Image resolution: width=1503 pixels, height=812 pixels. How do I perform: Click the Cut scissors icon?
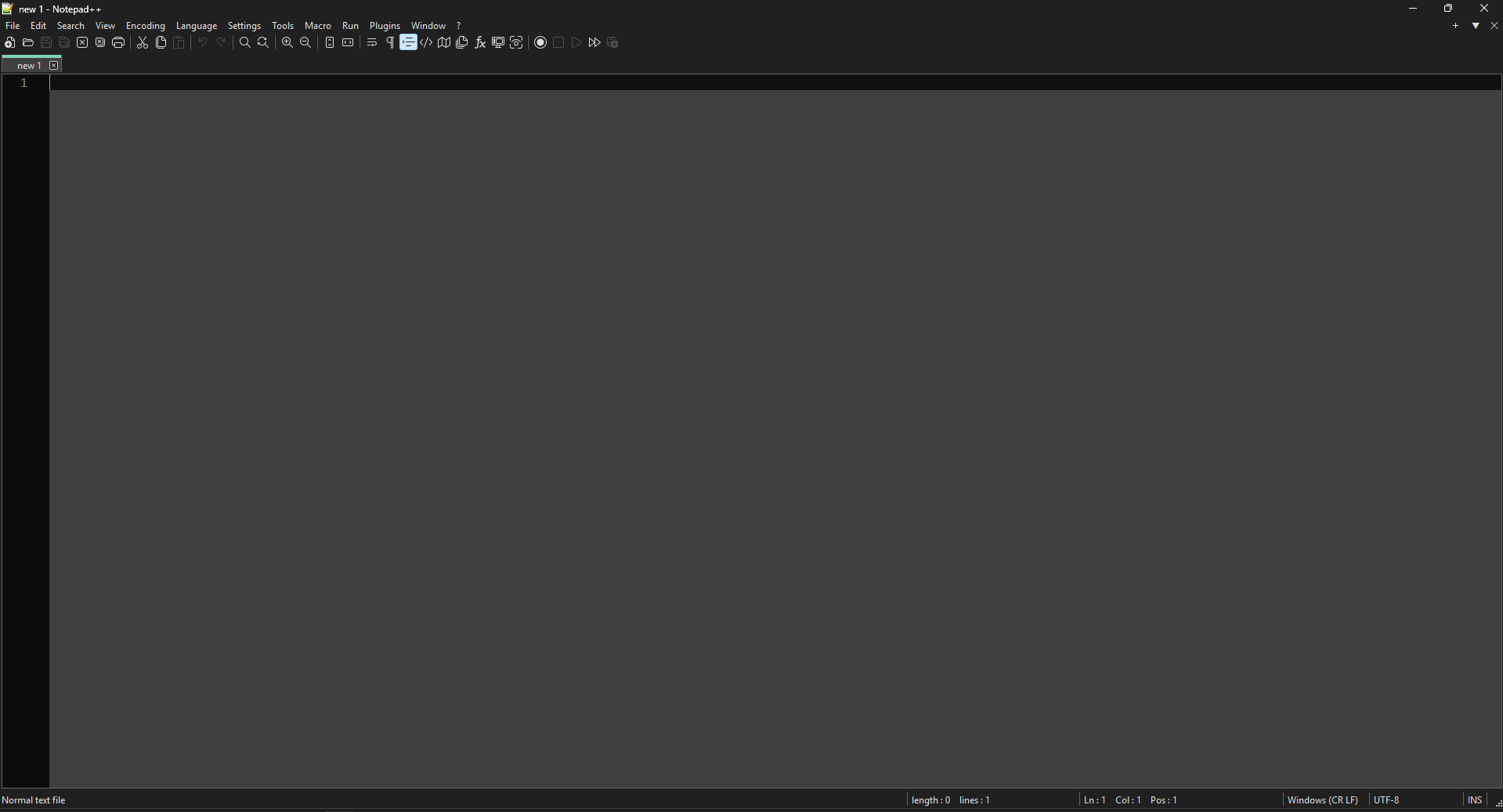coord(143,43)
